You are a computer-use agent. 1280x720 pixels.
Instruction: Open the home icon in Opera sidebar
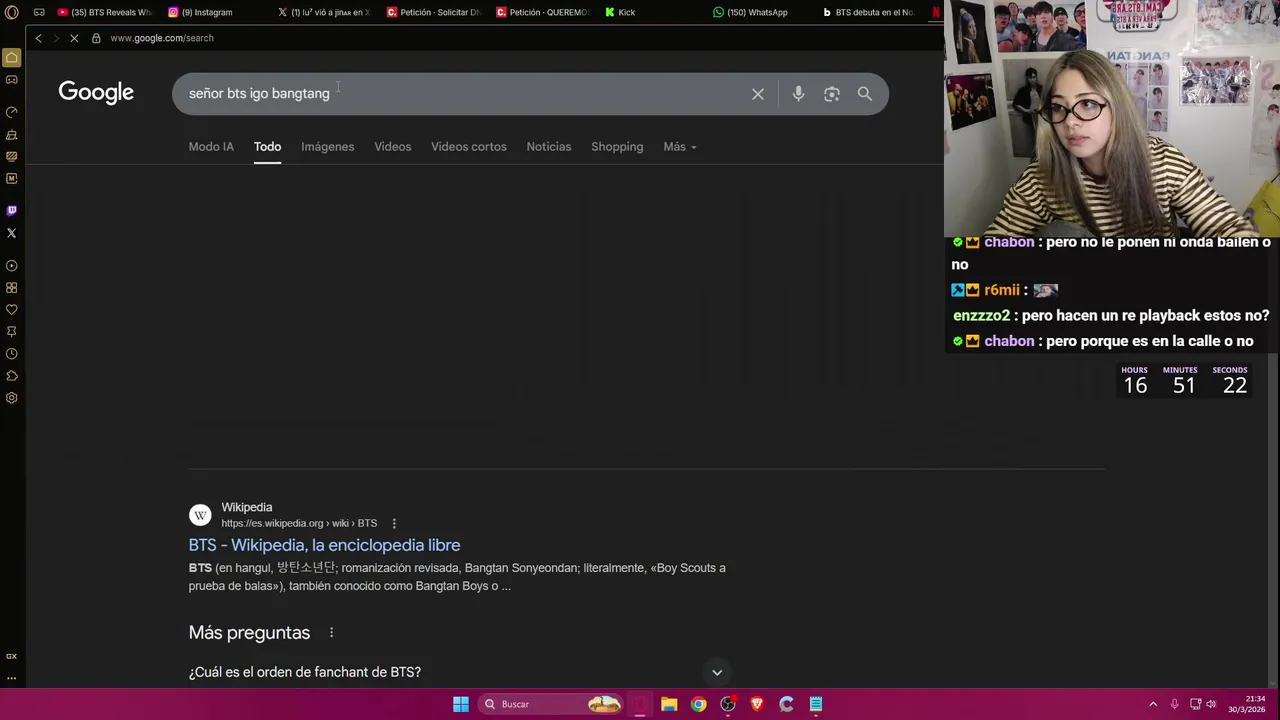point(12,58)
